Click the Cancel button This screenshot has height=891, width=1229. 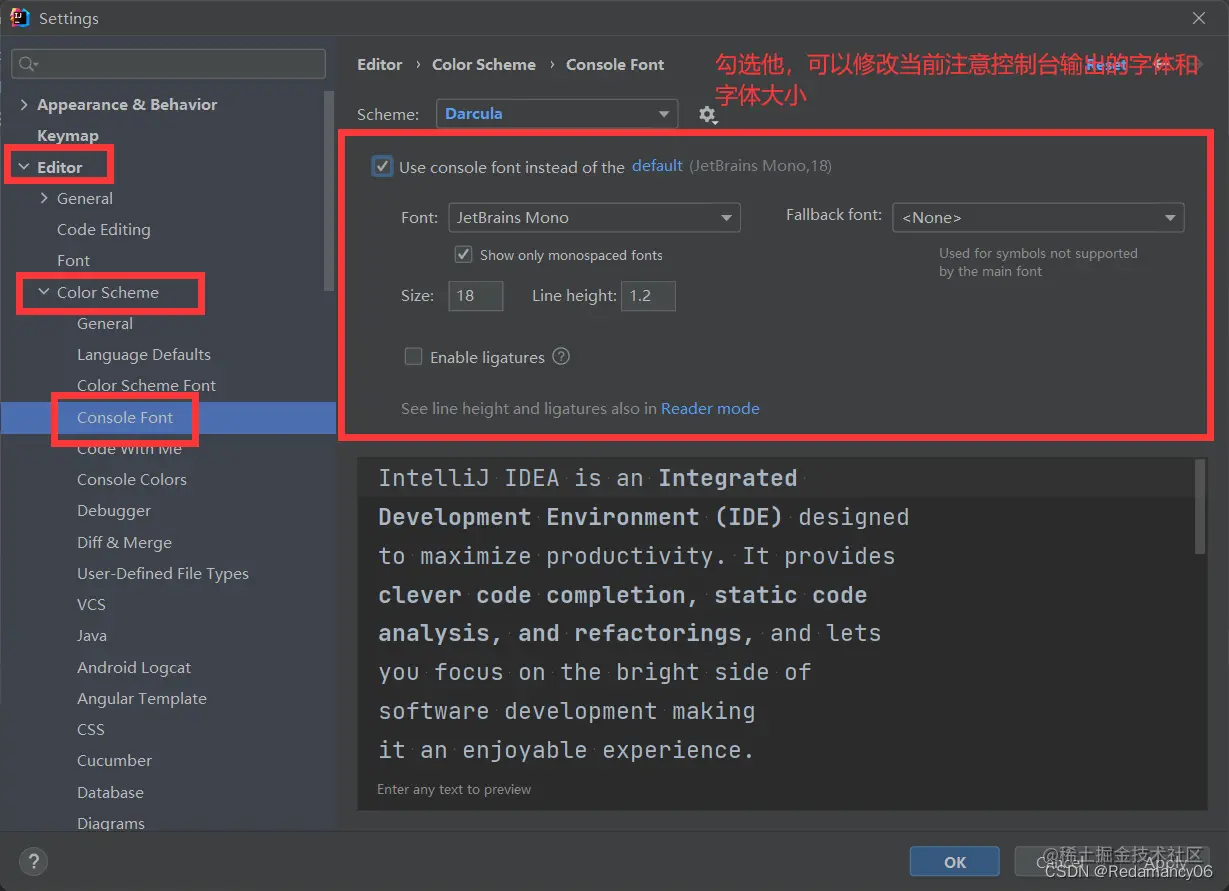click(1059, 861)
